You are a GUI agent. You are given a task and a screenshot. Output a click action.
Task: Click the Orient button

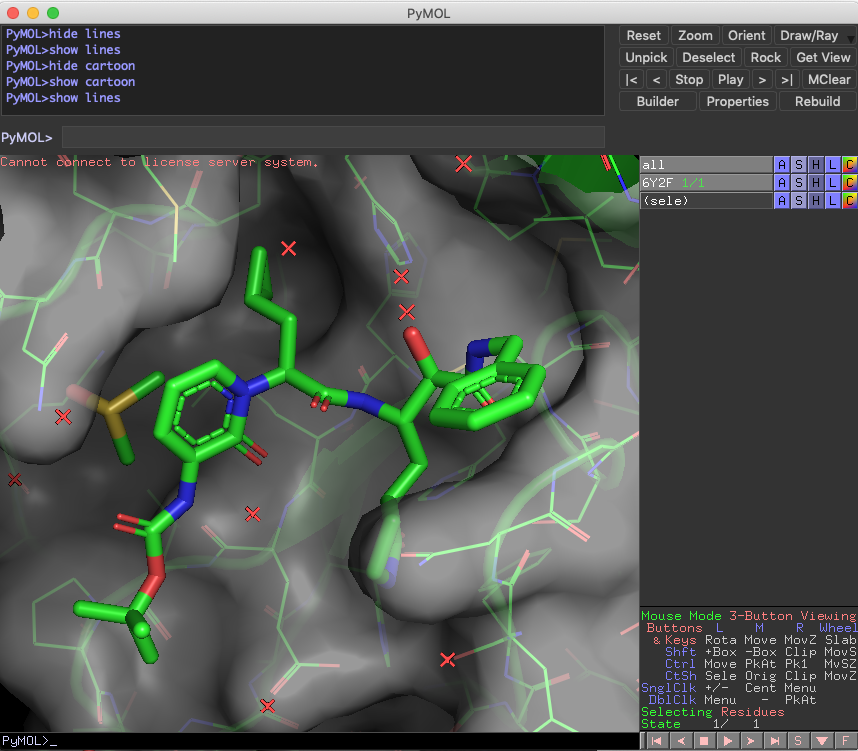pos(746,36)
